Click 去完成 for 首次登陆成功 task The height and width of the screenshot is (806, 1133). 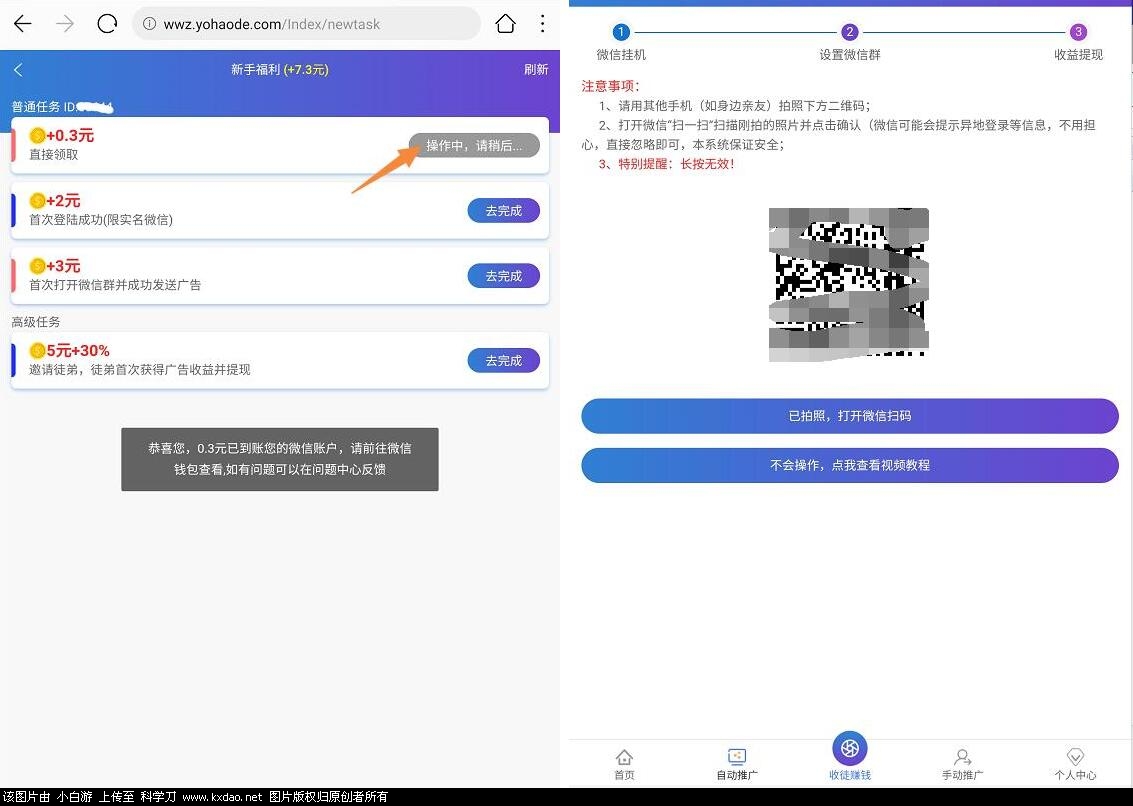tap(504, 210)
